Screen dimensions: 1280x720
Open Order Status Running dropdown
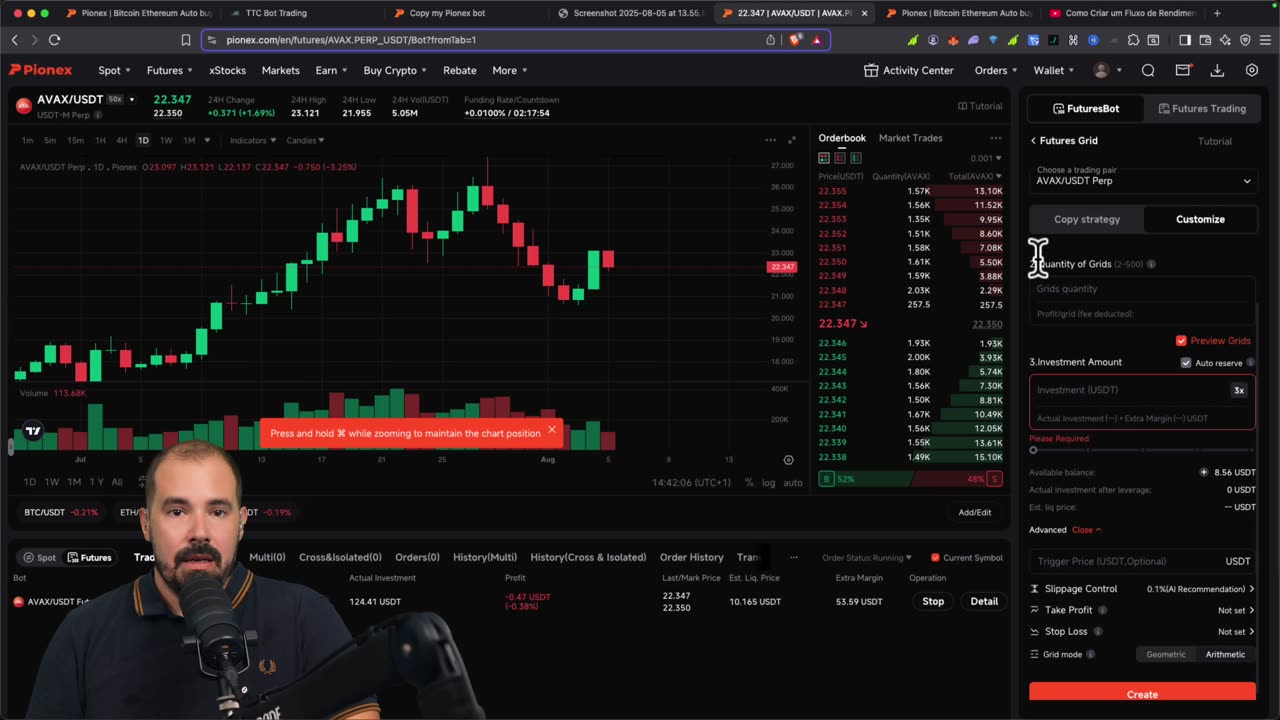867,558
